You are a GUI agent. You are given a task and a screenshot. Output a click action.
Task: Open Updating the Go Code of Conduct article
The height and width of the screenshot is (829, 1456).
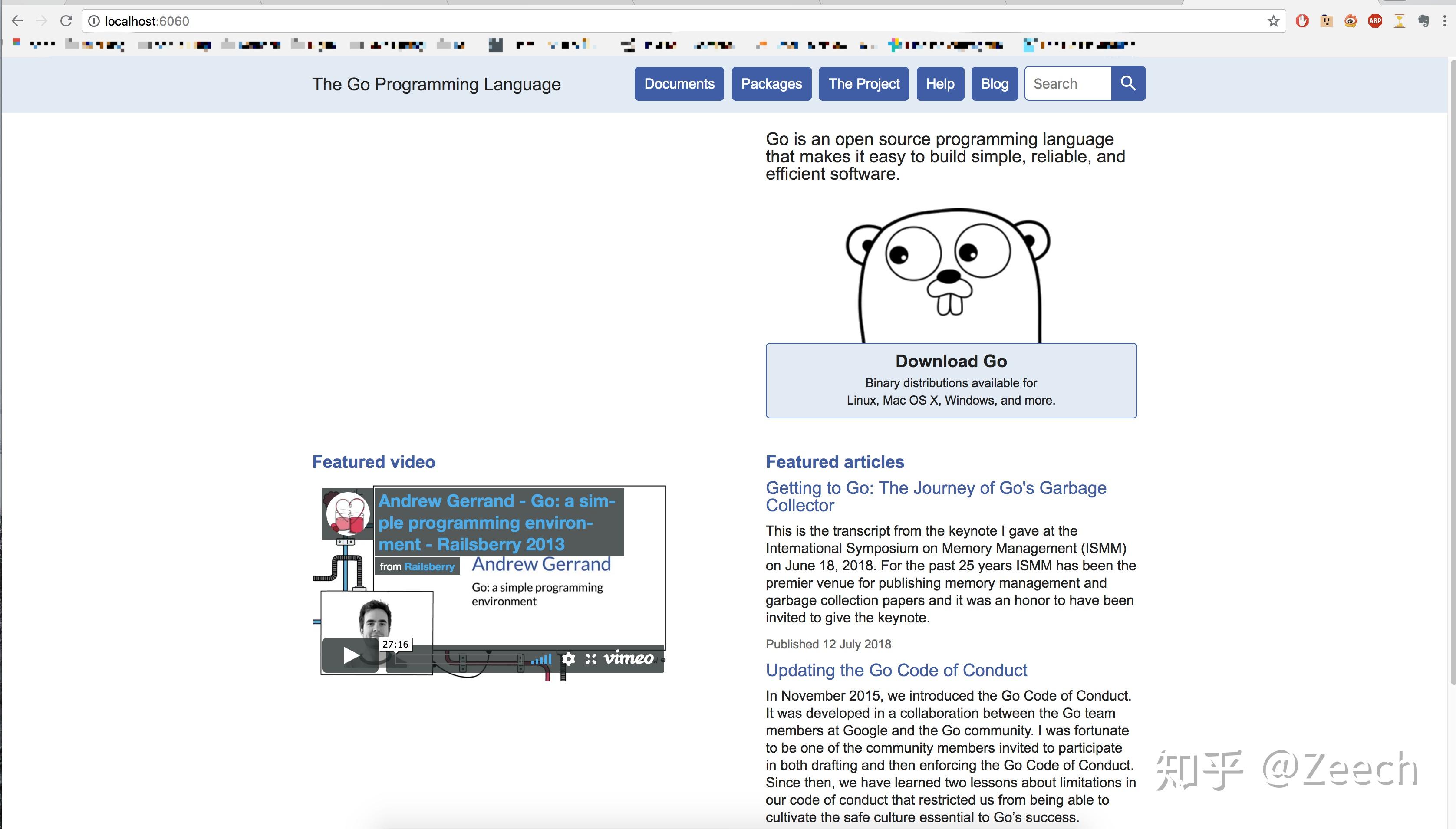coord(896,670)
